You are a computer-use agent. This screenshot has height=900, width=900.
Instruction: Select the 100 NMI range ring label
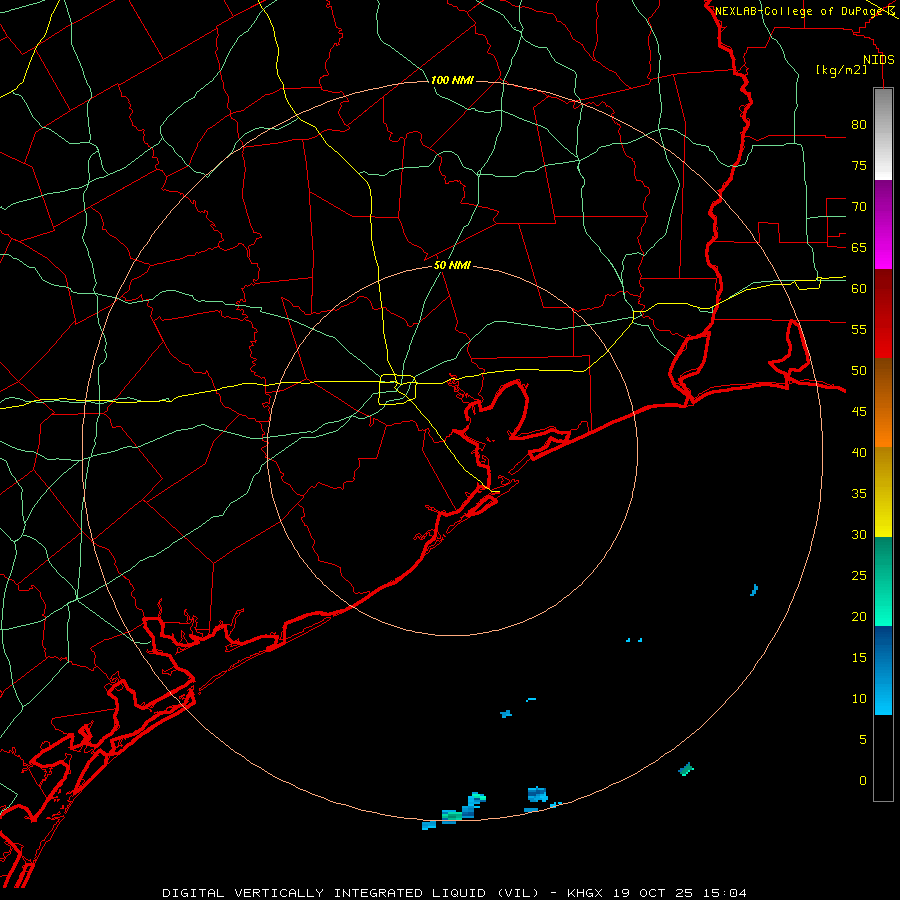coord(452,80)
